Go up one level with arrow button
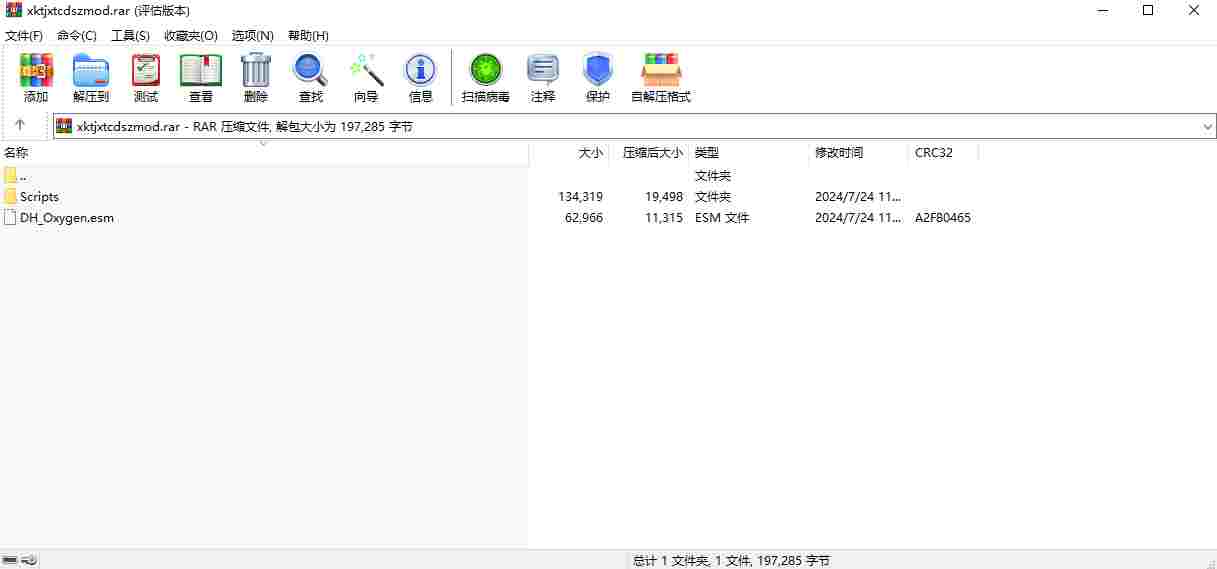 (x=20, y=125)
